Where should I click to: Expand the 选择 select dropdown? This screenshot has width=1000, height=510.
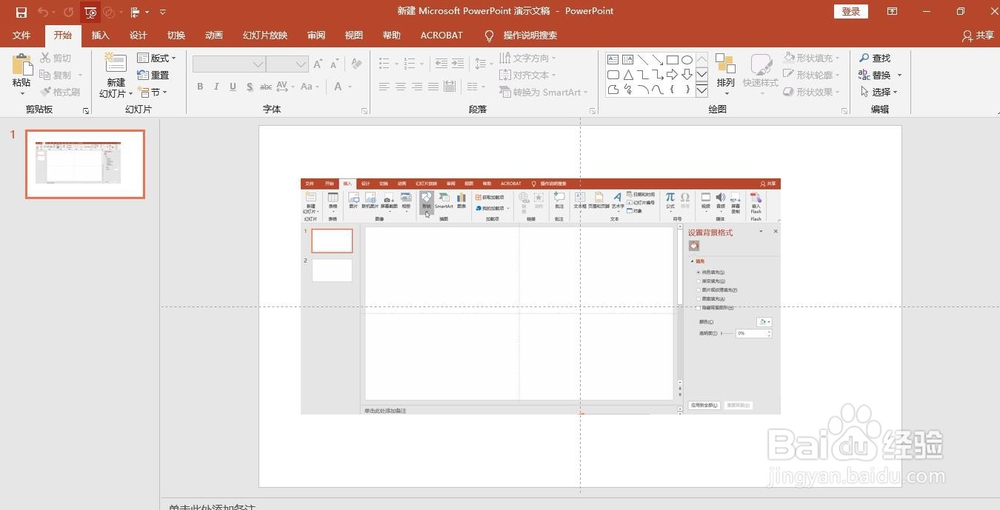point(879,92)
